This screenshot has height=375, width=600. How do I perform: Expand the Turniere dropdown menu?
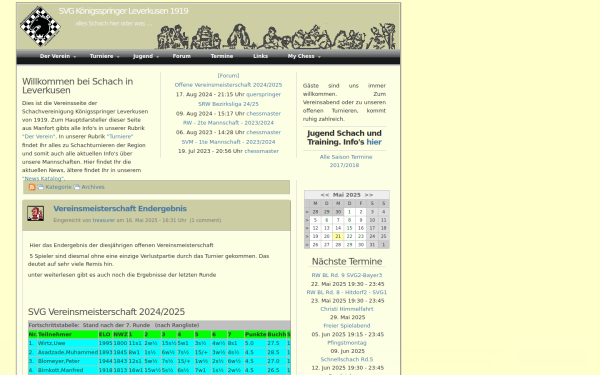[x=104, y=56]
